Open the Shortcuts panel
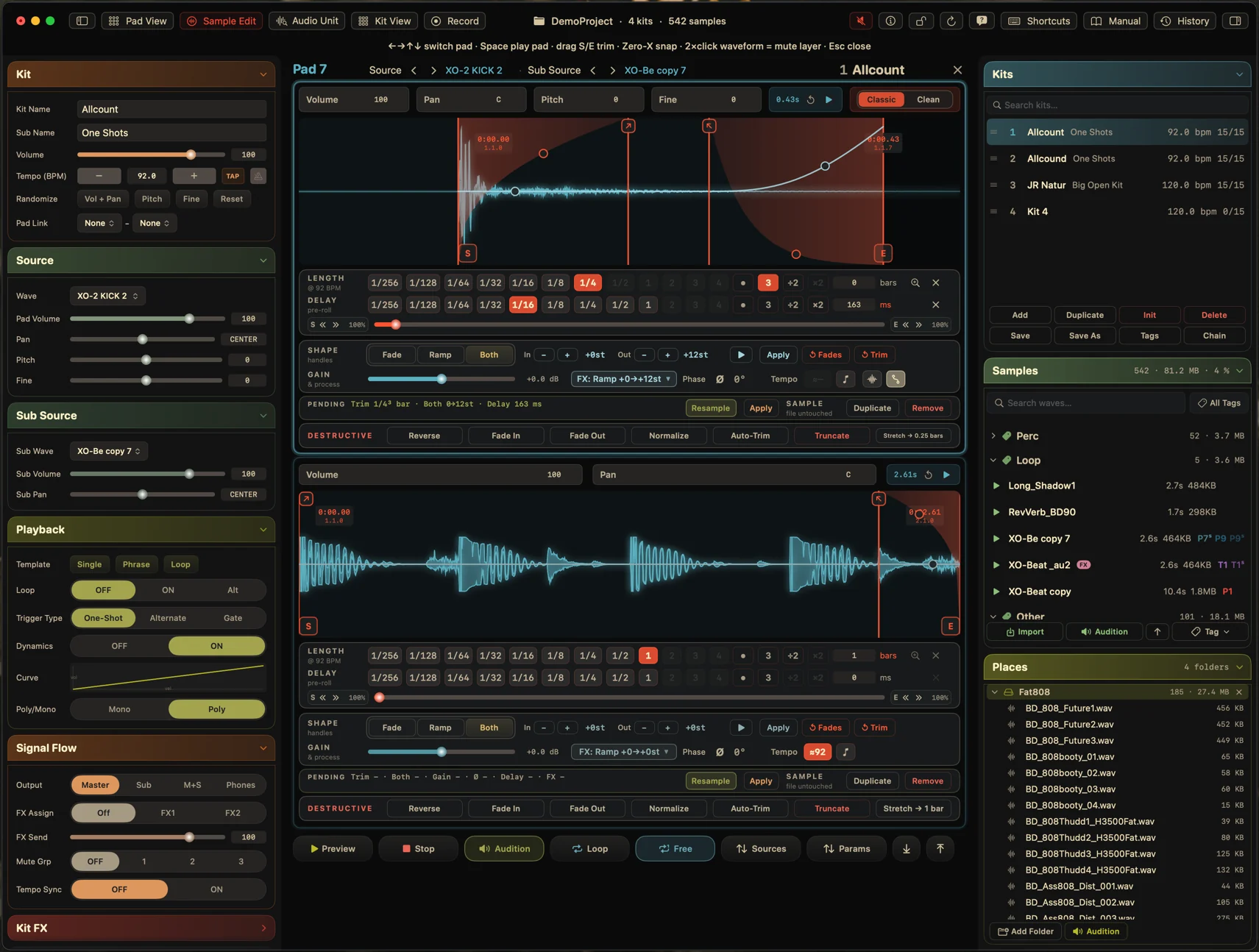 tap(1039, 21)
